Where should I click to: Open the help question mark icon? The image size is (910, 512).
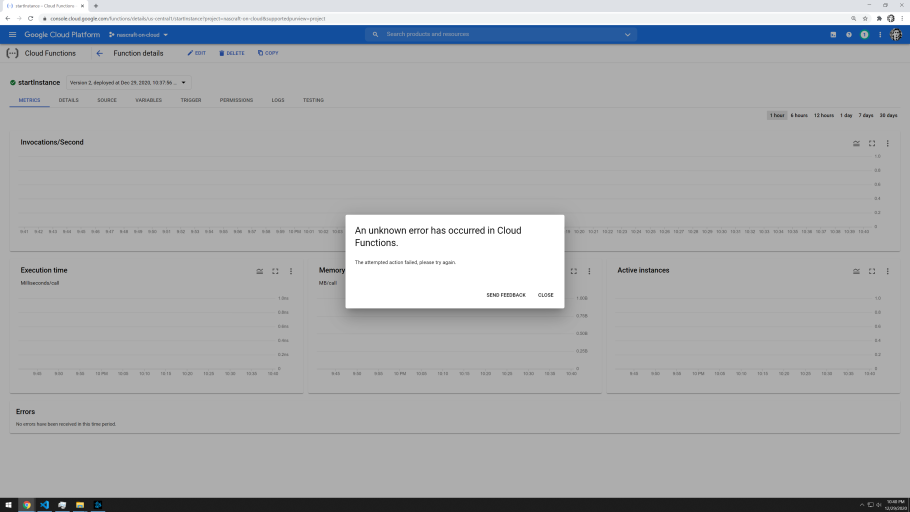pyautogui.click(x=849, y=35)
